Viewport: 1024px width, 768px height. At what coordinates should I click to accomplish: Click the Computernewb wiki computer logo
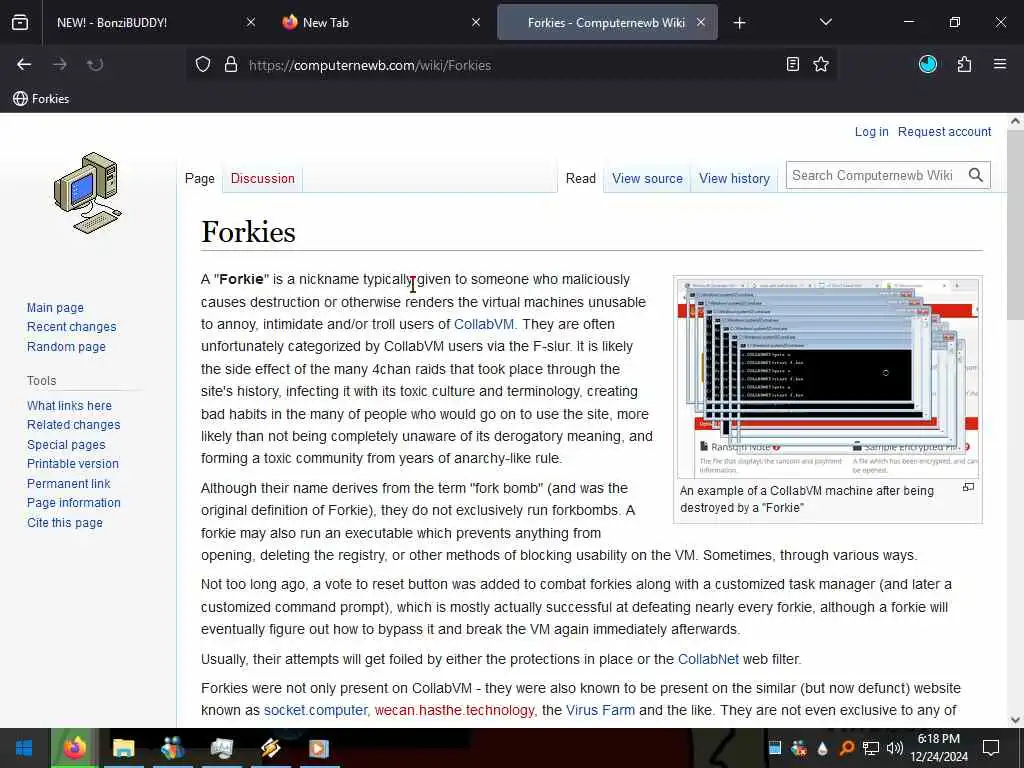88,193
